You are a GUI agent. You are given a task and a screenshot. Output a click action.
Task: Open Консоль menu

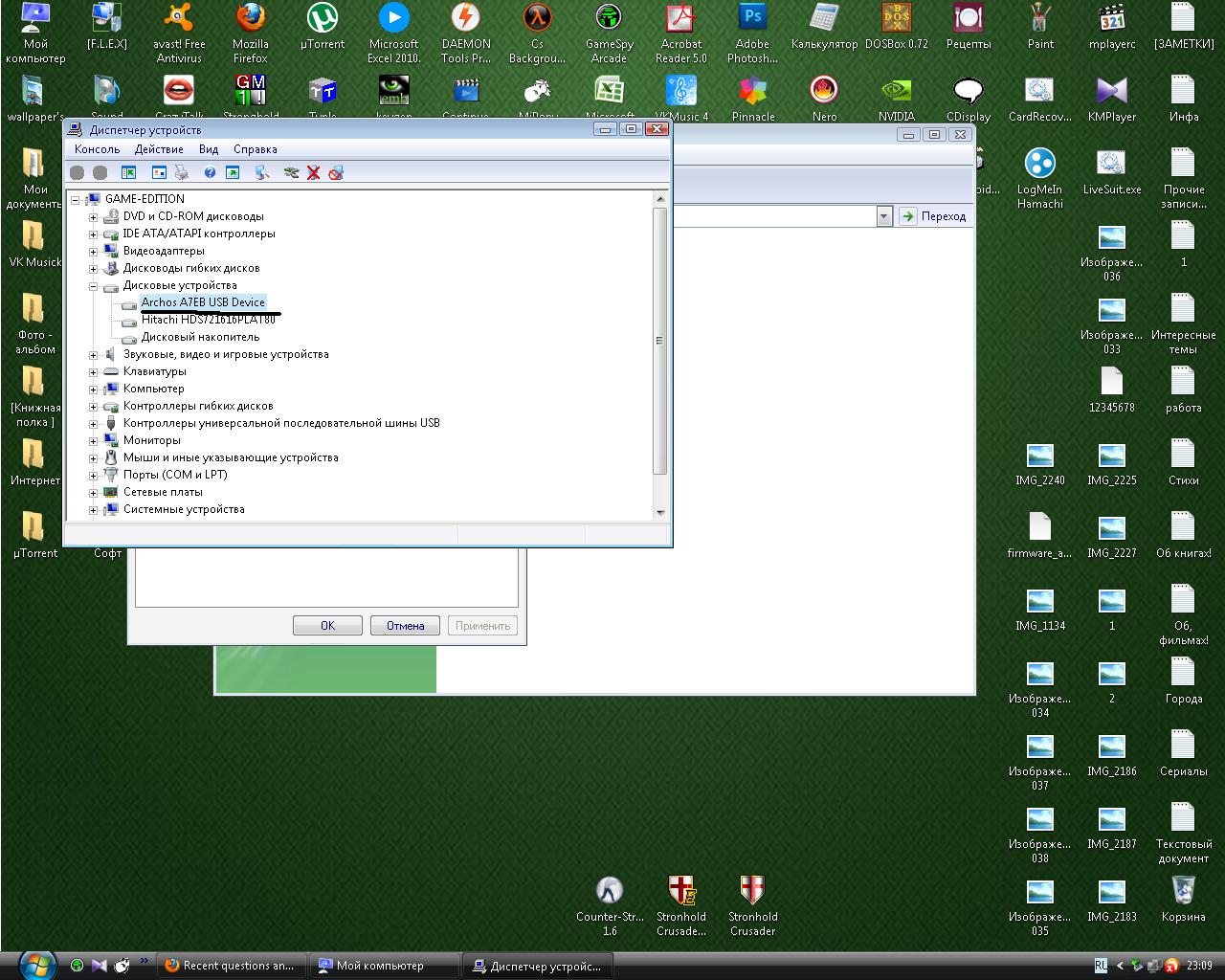pos(98,149)
